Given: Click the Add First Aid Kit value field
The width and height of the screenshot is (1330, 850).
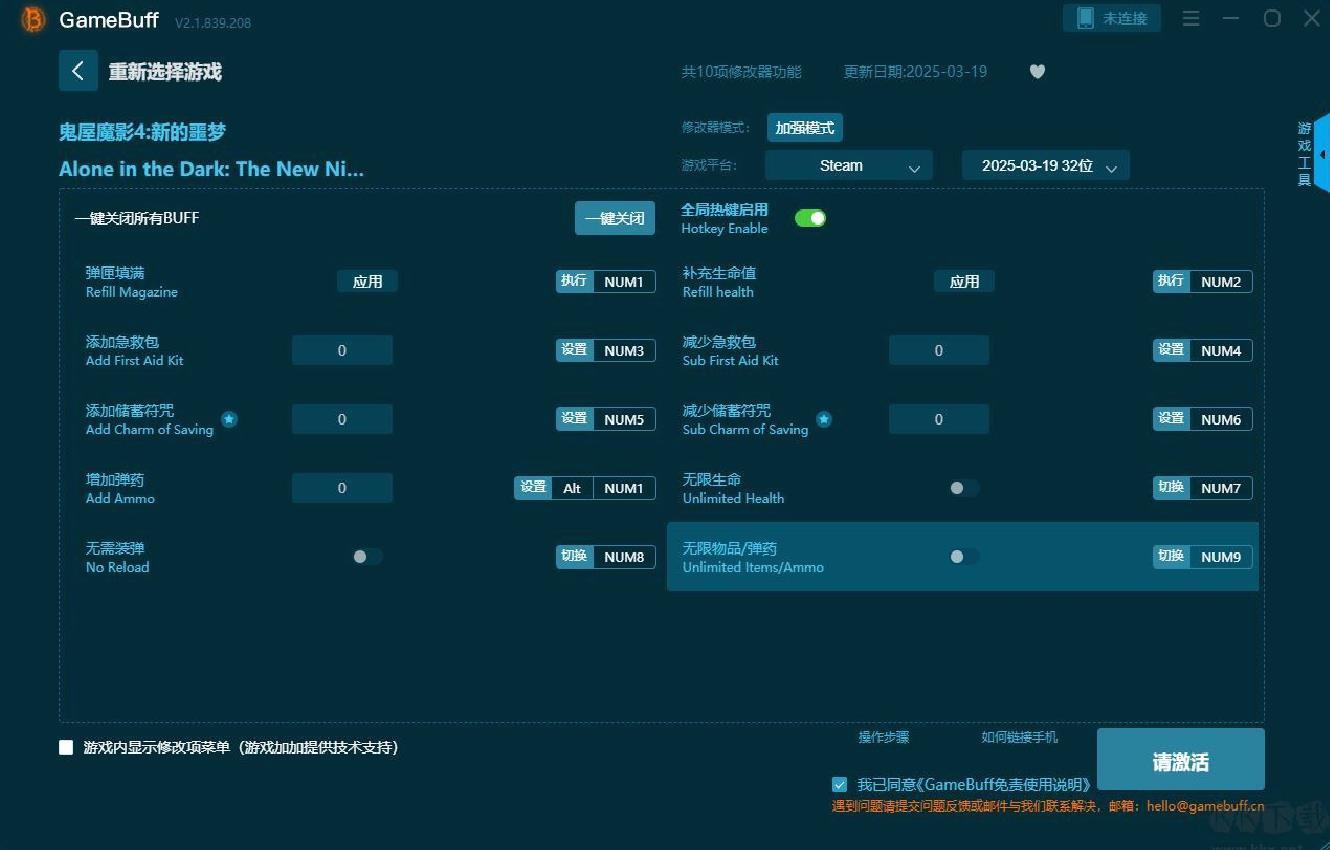Looking at the screenshot, I should pos(342,350).
